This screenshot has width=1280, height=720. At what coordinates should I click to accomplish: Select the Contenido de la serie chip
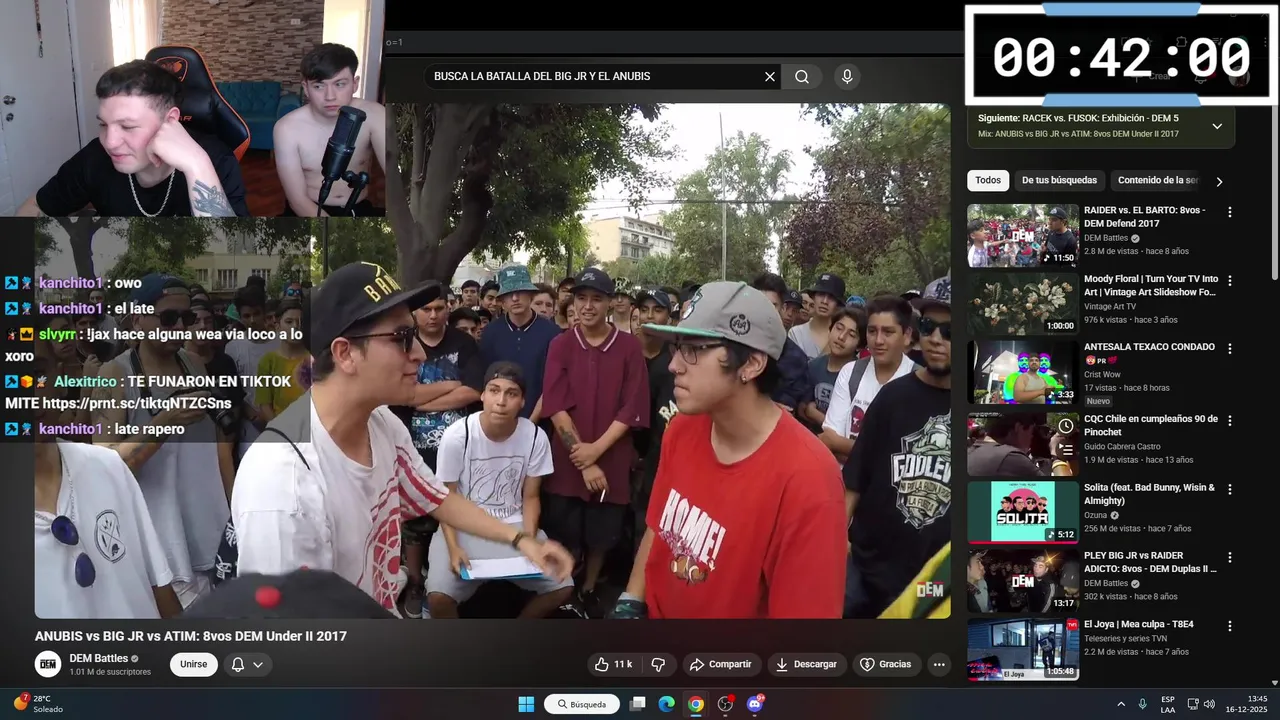coord(1157,181)
